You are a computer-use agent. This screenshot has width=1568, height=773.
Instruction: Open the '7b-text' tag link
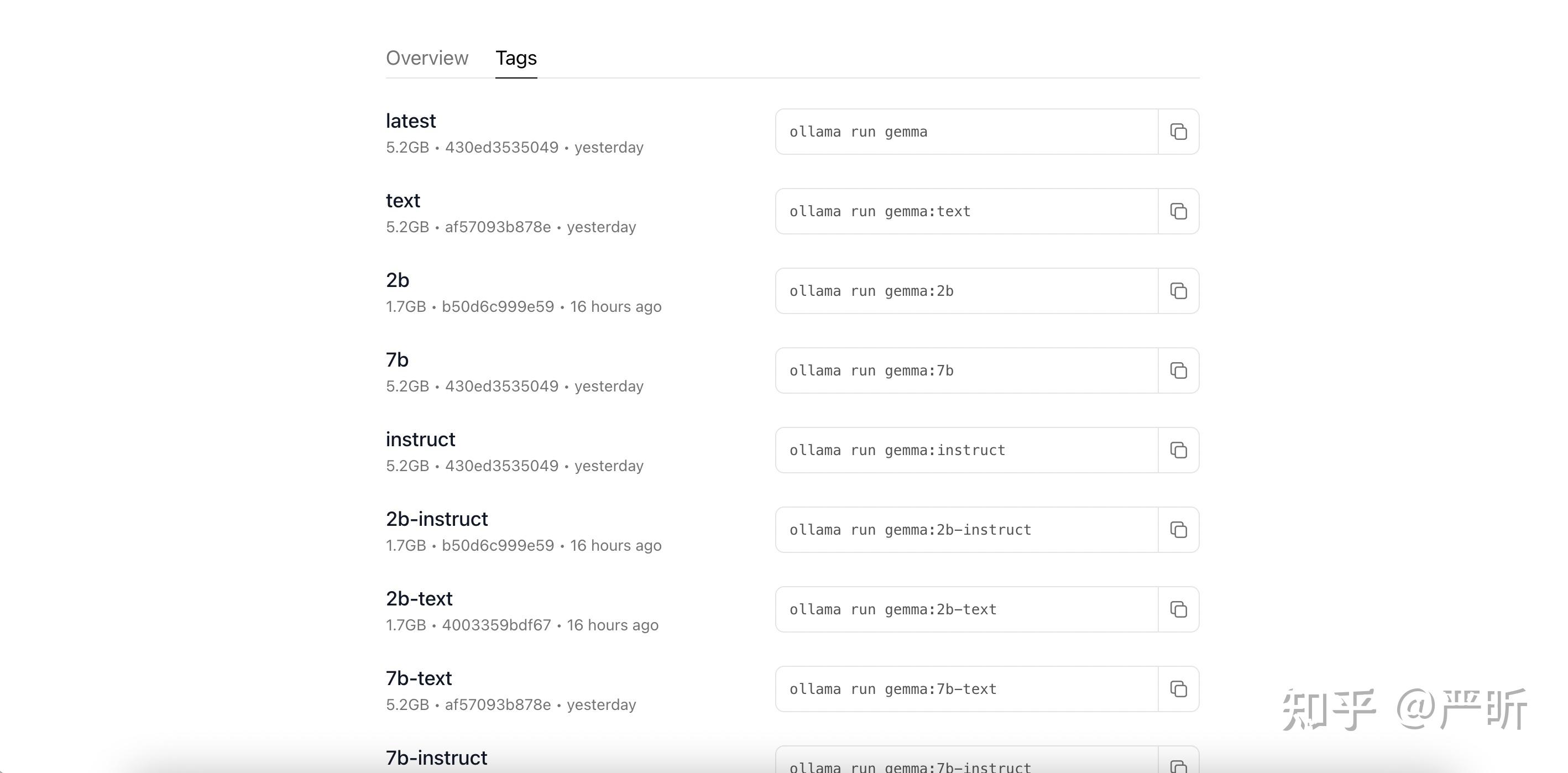coord(419,678)
